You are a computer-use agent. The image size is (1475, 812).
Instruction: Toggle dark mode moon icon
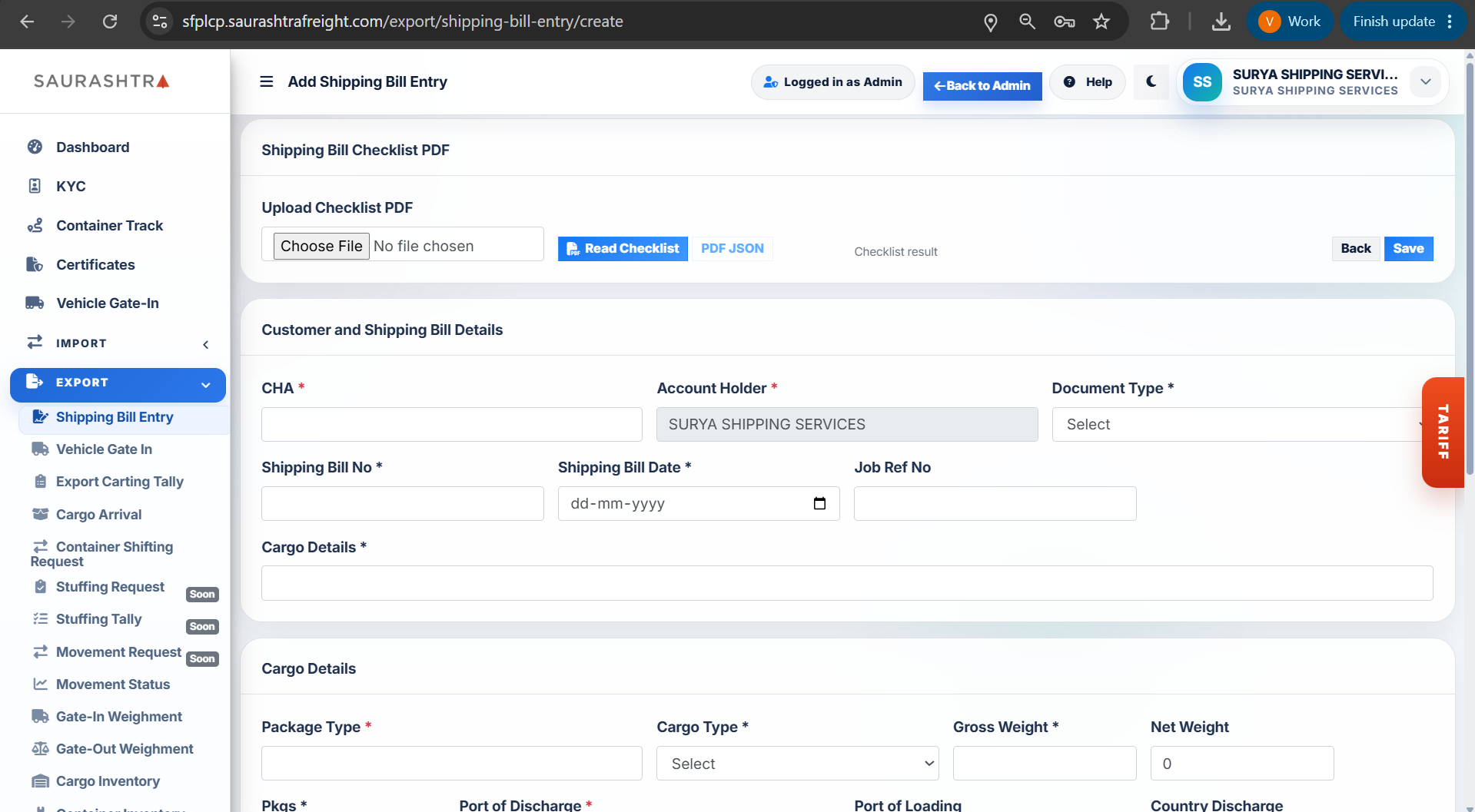[1151, 81]
